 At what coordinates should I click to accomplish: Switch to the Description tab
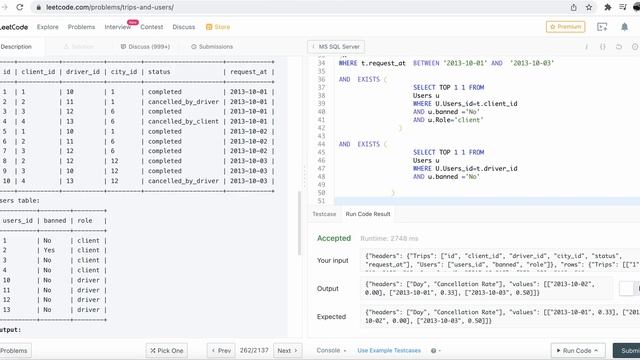click(16, 47)
